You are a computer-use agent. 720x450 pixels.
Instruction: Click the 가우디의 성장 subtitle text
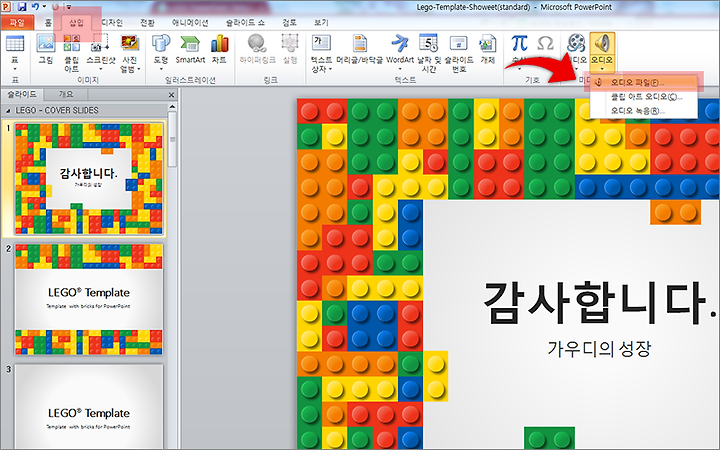(x=599, y=349)
